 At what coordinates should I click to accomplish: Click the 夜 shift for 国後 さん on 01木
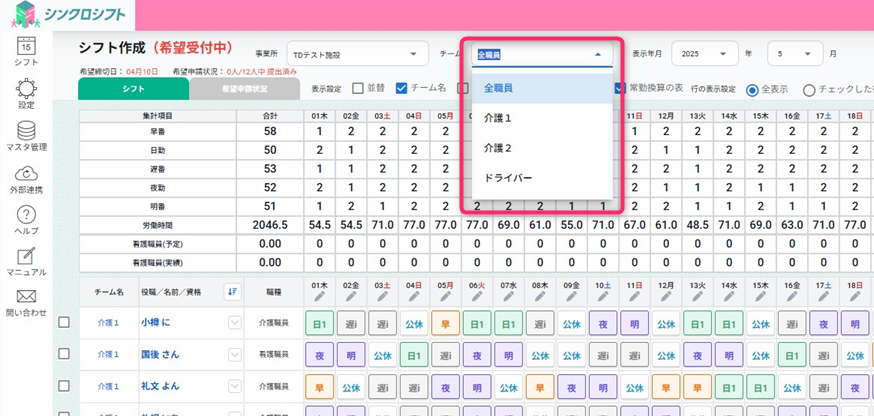click(x=319, y=355)
